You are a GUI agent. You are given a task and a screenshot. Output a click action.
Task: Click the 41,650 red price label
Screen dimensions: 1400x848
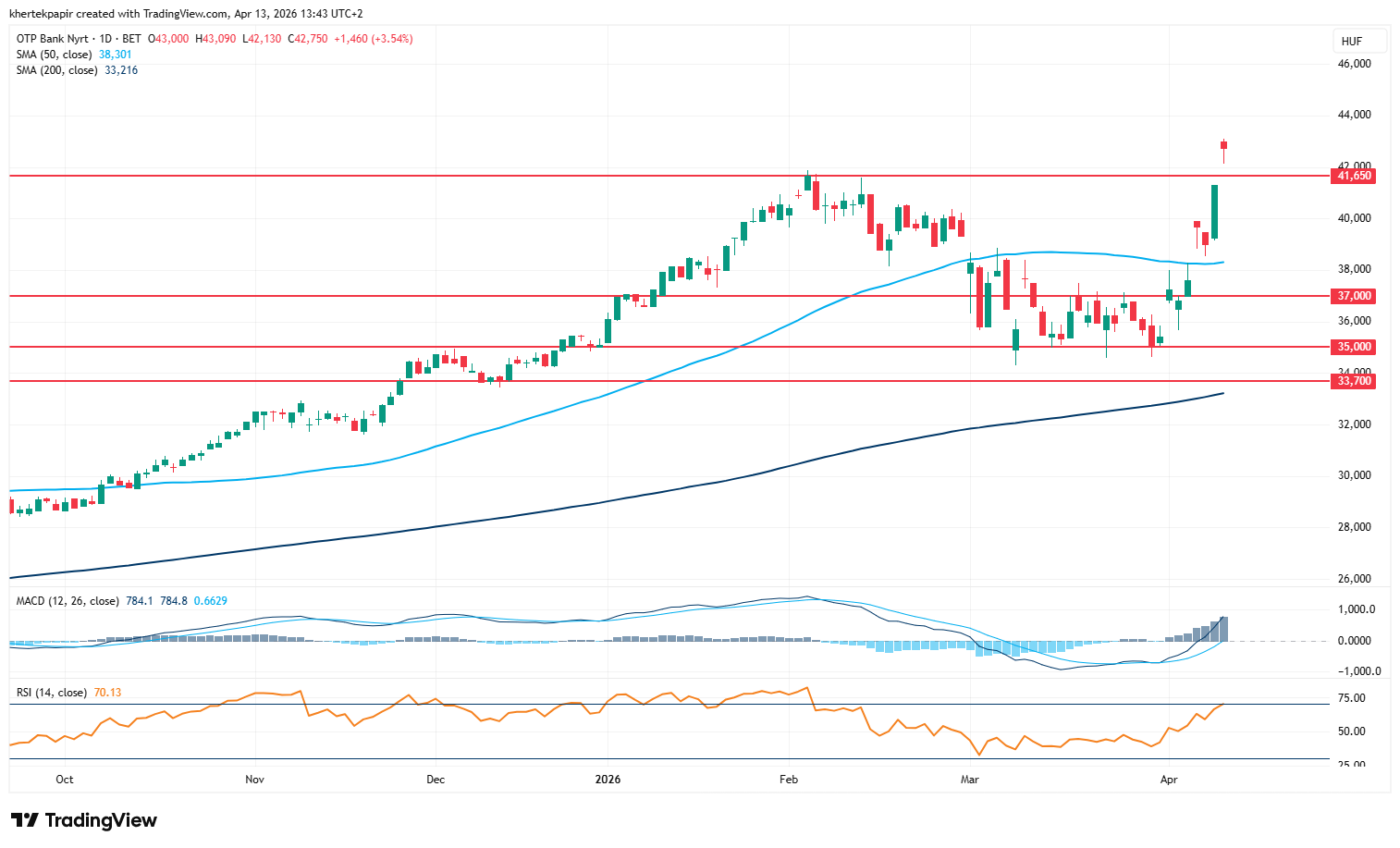1354,176
